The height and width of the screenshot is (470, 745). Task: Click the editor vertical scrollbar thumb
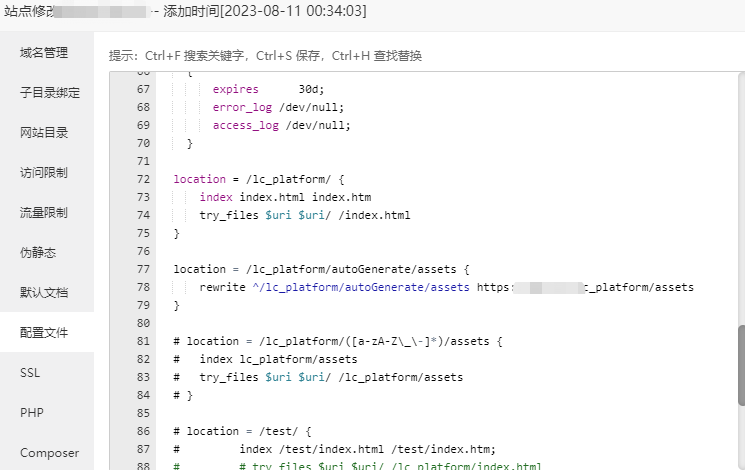[741, 365]
